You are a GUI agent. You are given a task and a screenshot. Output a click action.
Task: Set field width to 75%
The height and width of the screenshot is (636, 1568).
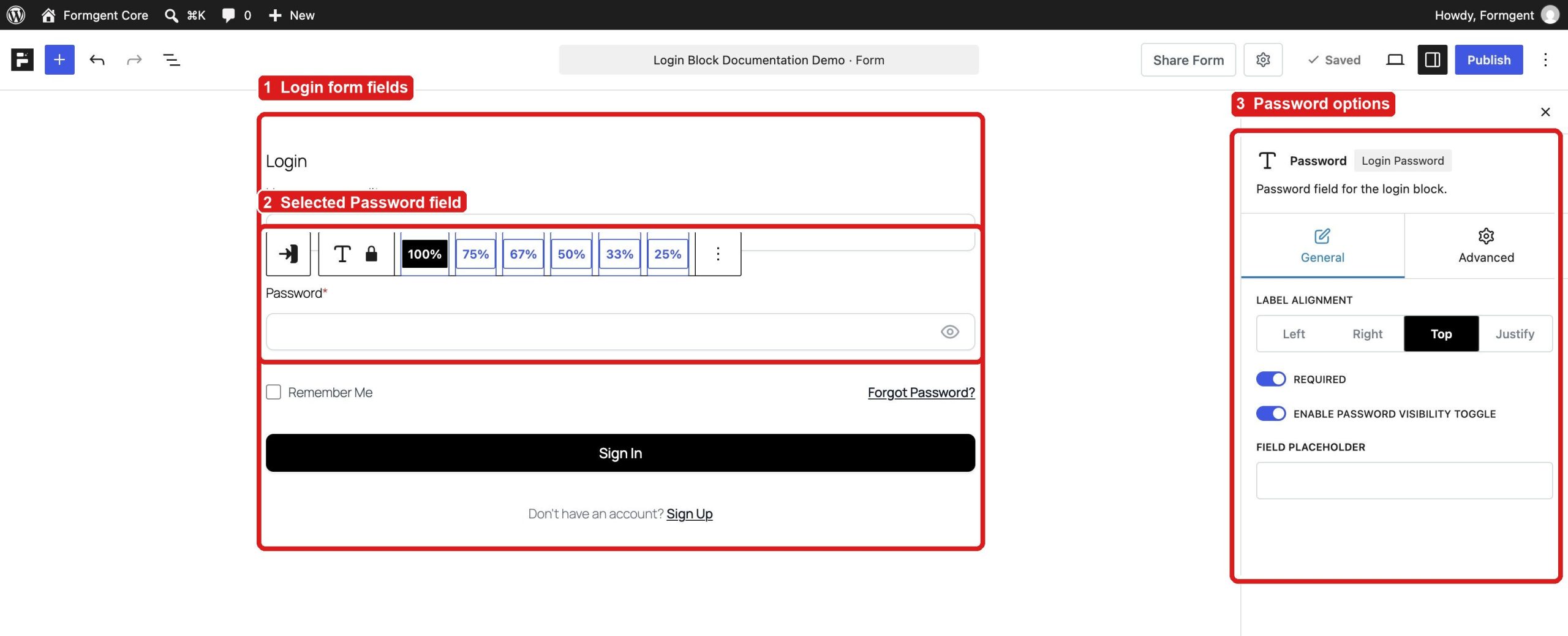pos(475,254)
